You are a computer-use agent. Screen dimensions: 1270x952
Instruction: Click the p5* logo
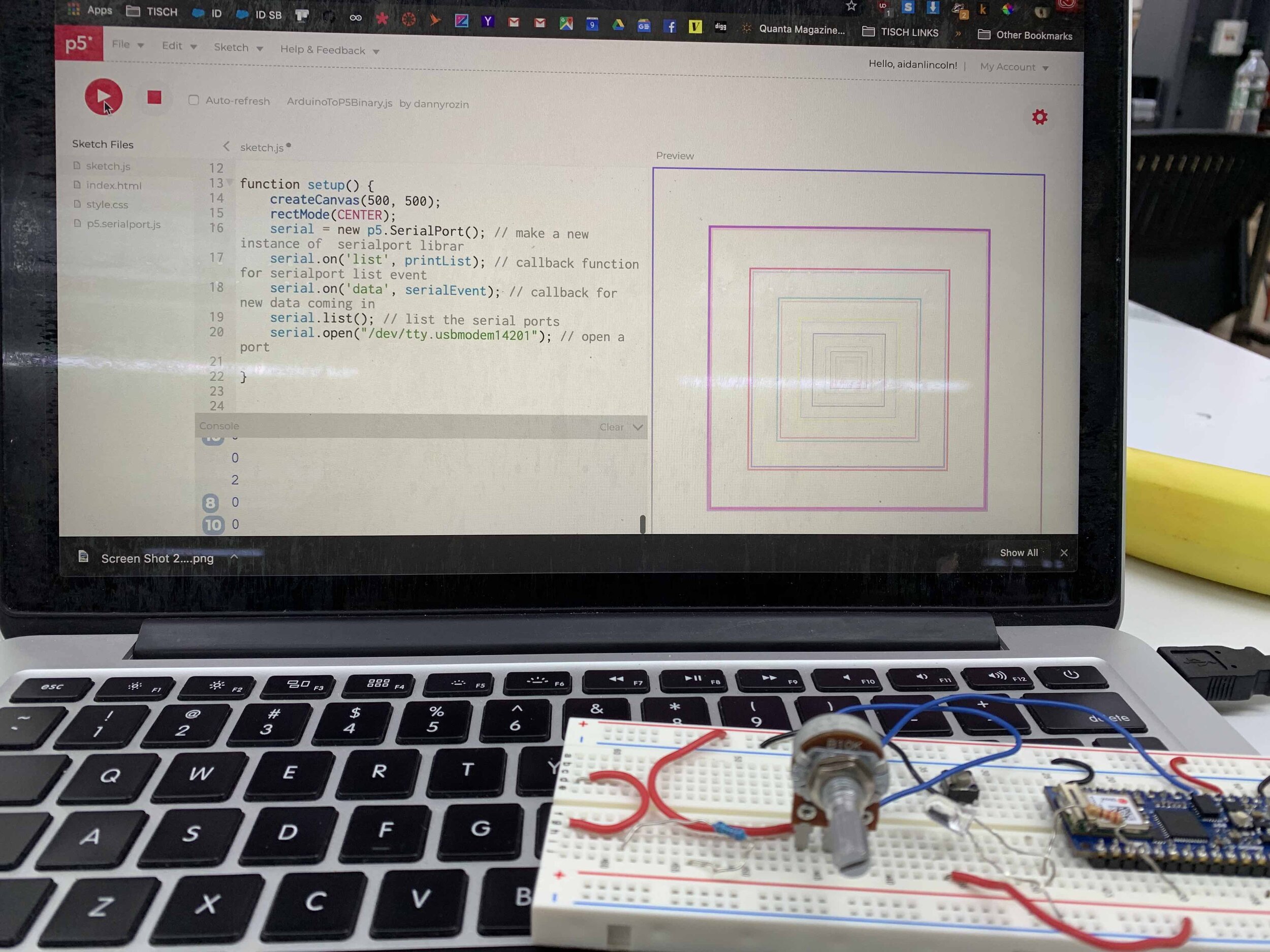point(79,44)
